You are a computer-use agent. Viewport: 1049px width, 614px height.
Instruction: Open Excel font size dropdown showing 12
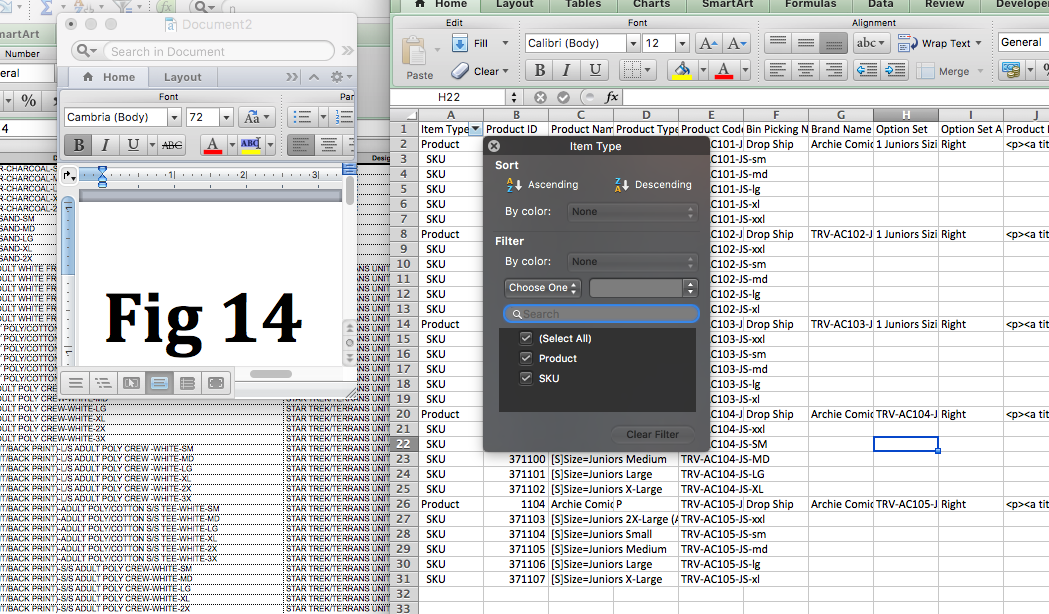(682, 43)
